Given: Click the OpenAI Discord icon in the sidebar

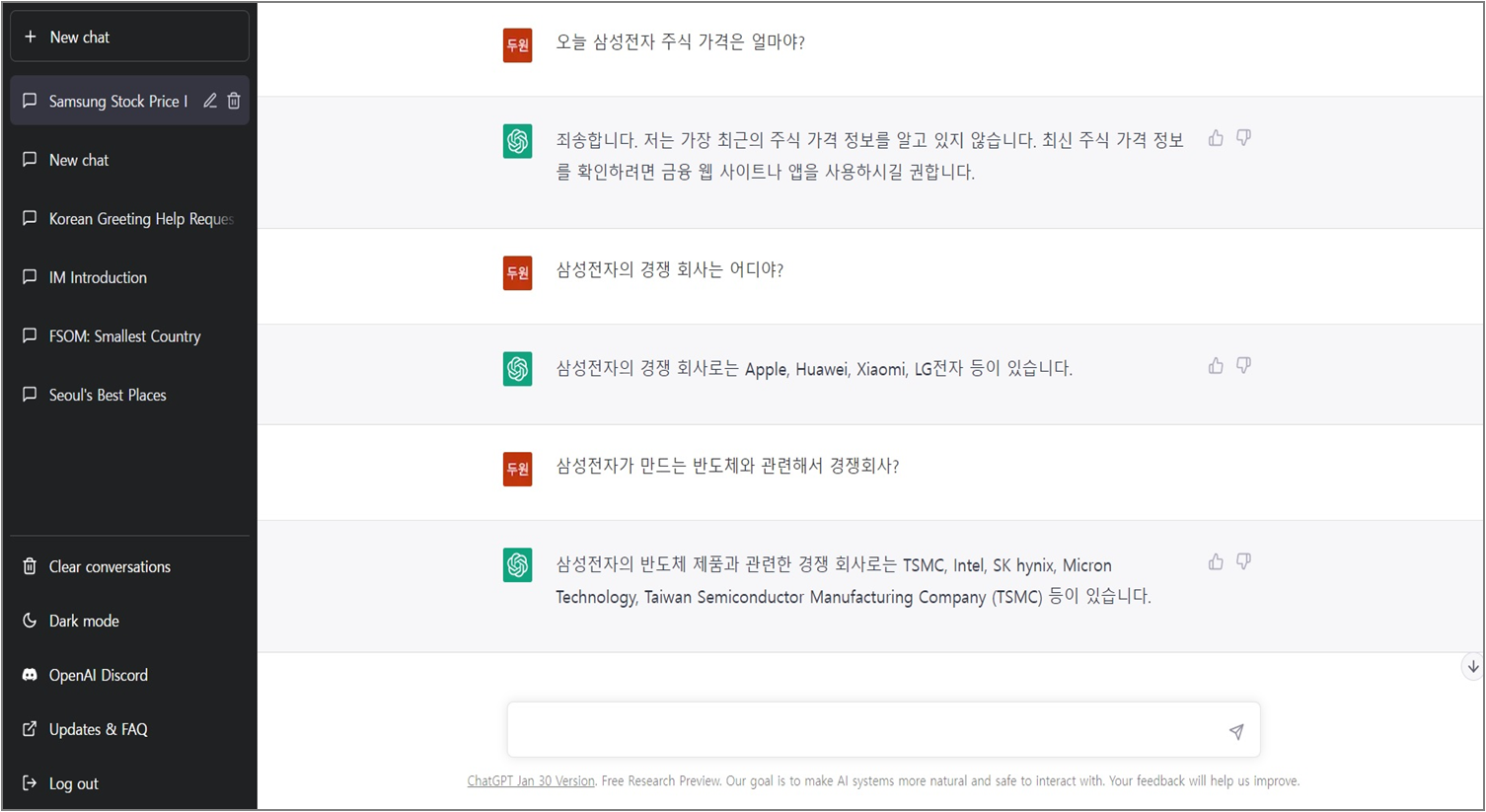Looking at the screenshot, I should pos(30,675).
